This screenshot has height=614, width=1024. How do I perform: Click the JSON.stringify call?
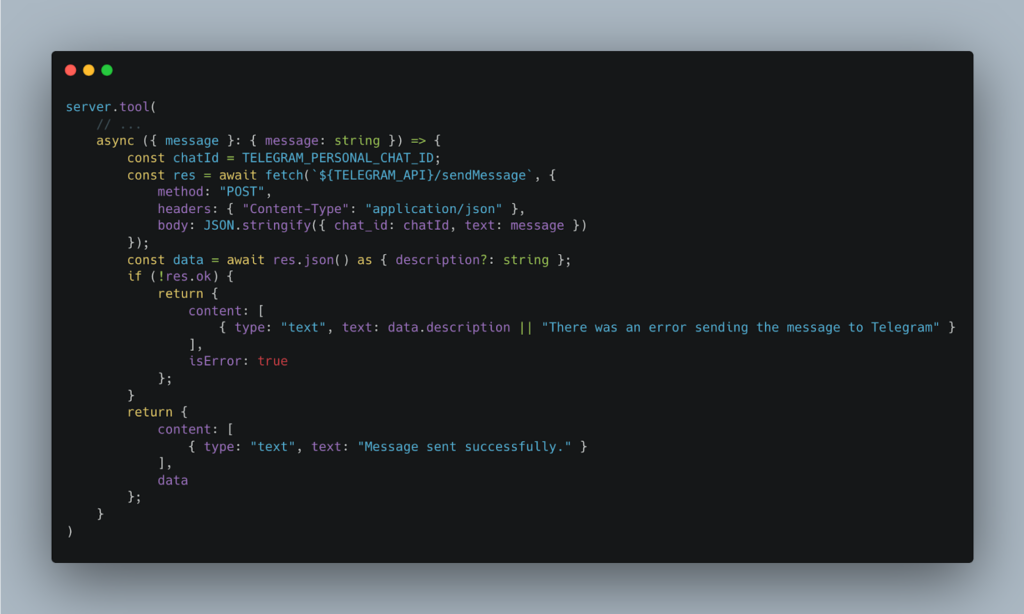(x=257, y=225)
